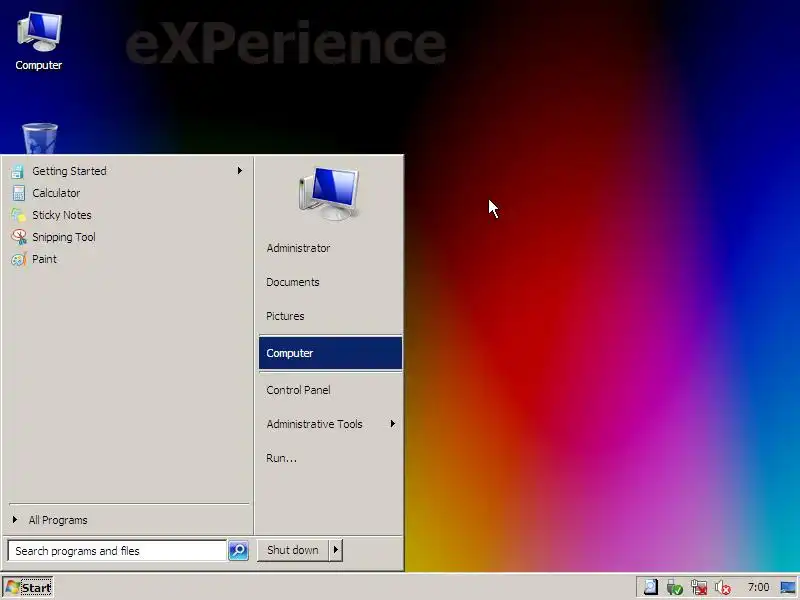The image size is (800, 600).
Task: Click the Start button text
Action: pos(36,588)
